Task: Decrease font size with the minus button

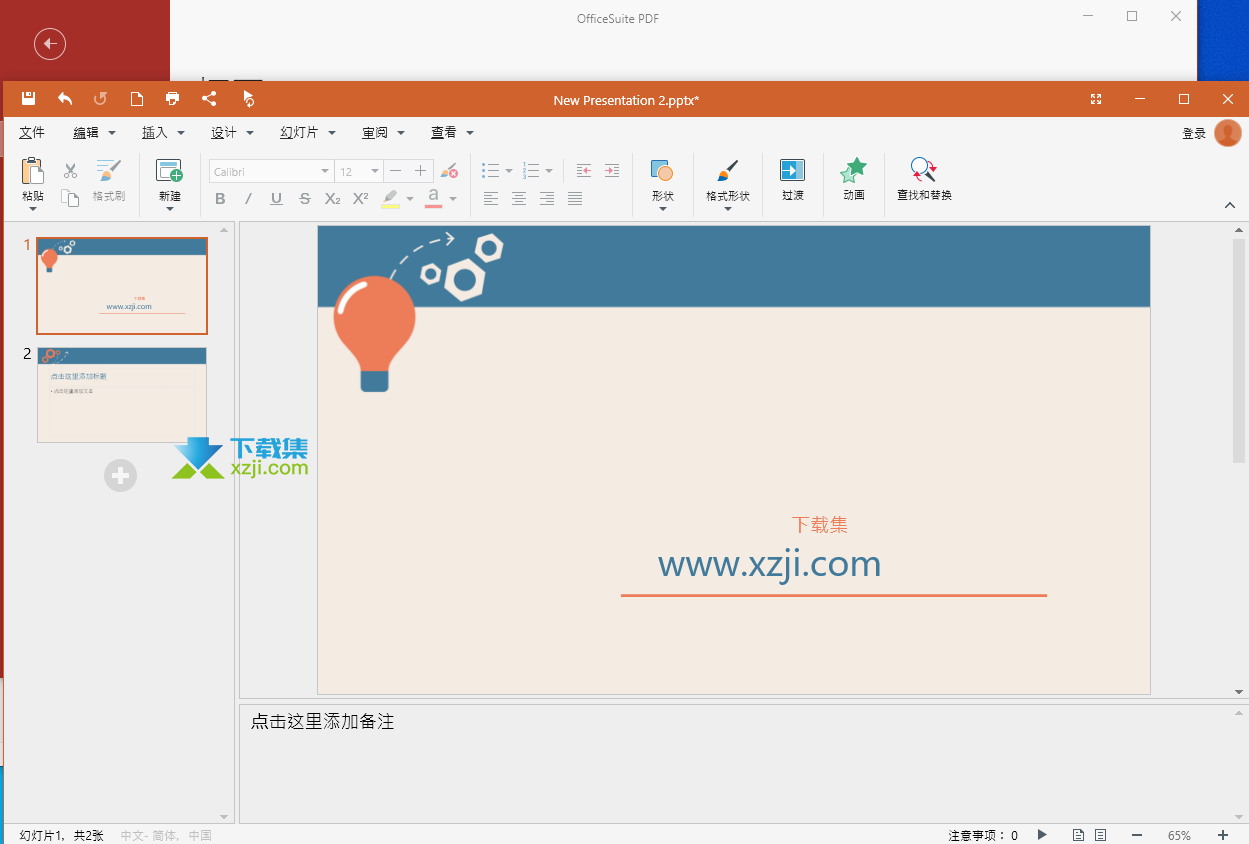Action: pos(396,171)
